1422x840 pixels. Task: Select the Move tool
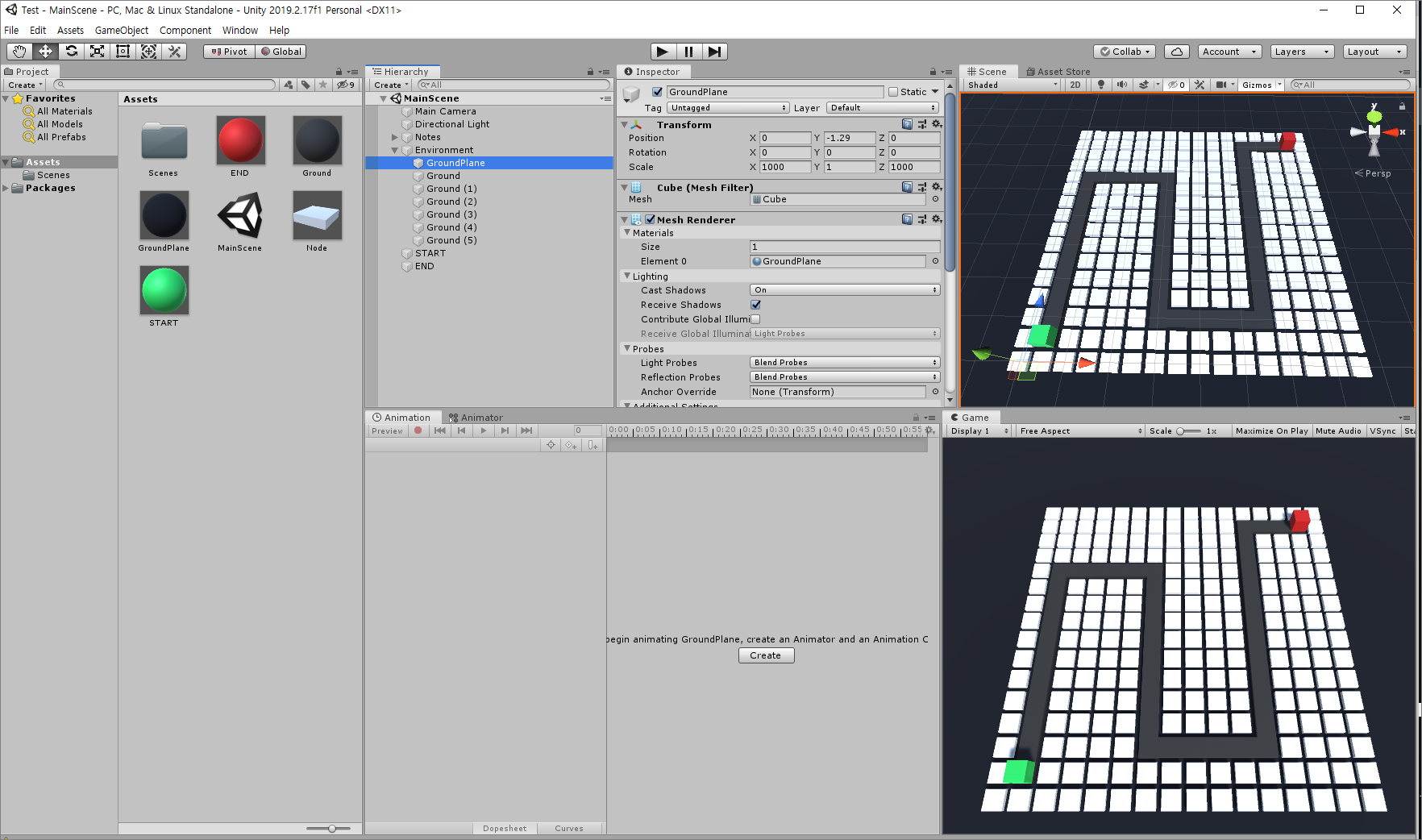pyautogui.click(x=45, y=52)
